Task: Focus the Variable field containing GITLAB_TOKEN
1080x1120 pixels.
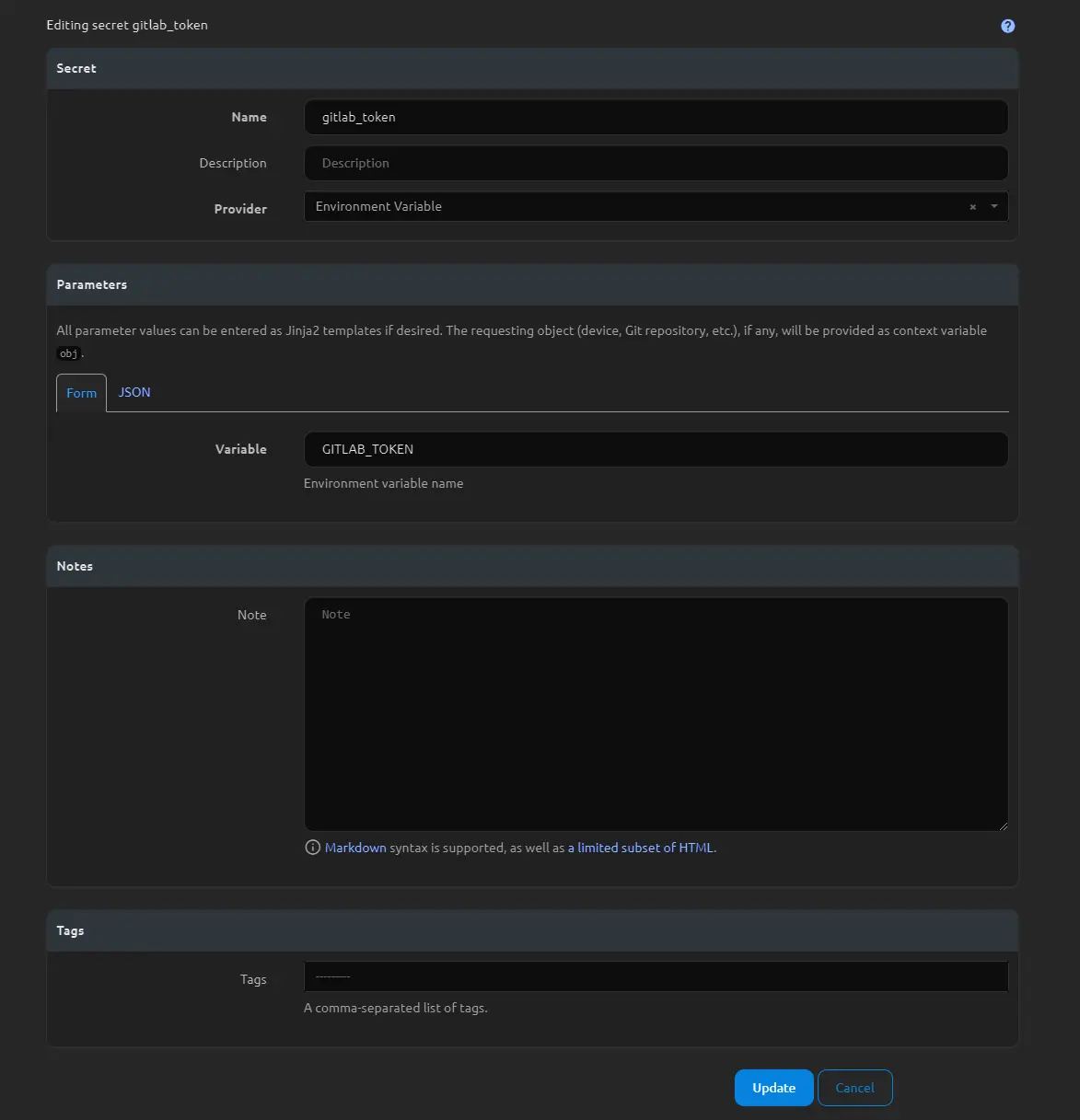Action: pyautogui.click(x=656, y=449)
